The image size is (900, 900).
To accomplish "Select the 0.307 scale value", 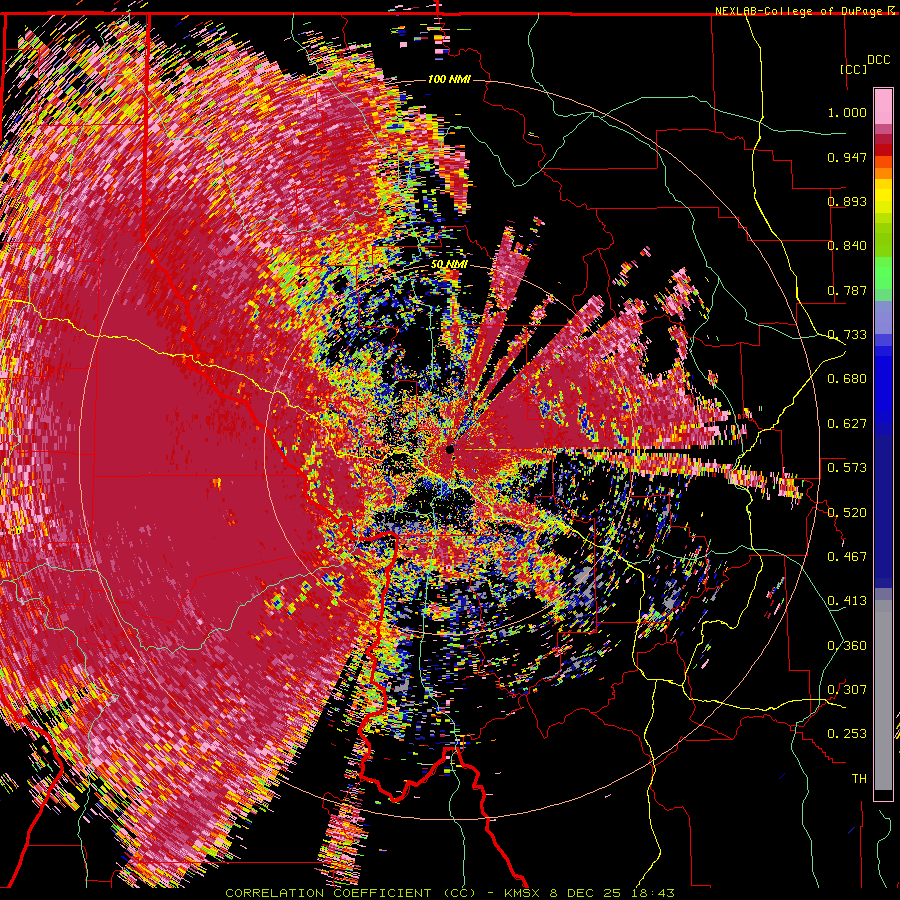I will click(x=847, y=690).
